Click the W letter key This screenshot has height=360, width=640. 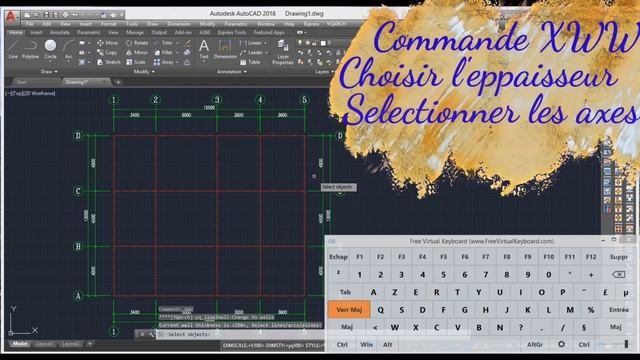(394, 327)
